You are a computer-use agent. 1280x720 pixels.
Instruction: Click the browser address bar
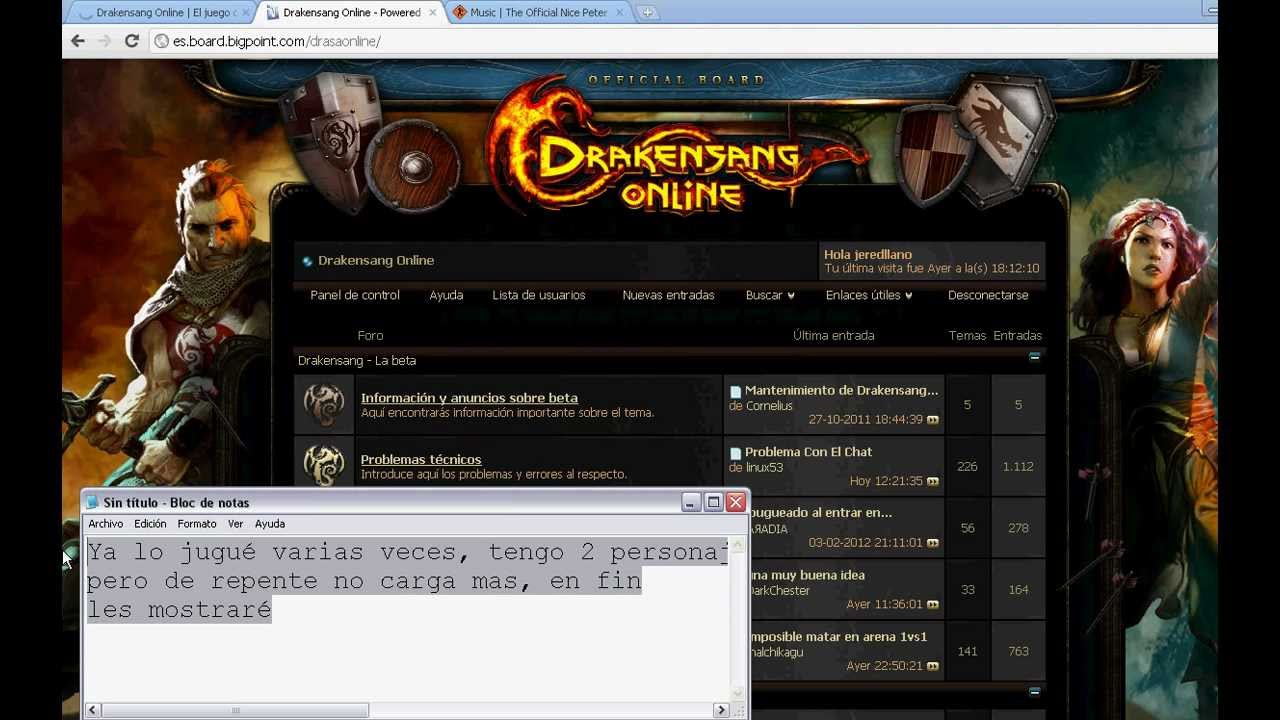[x=680, y=41]
